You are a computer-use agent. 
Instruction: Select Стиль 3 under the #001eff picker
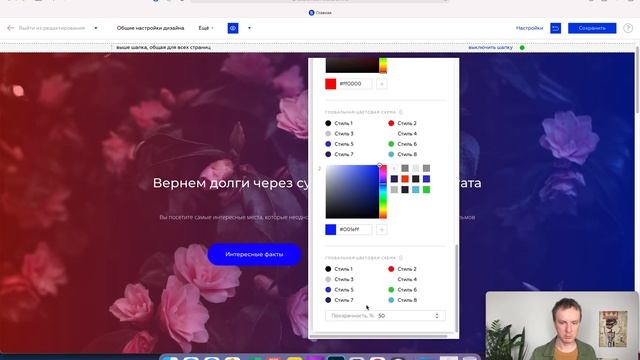click(x=339, y=280)
